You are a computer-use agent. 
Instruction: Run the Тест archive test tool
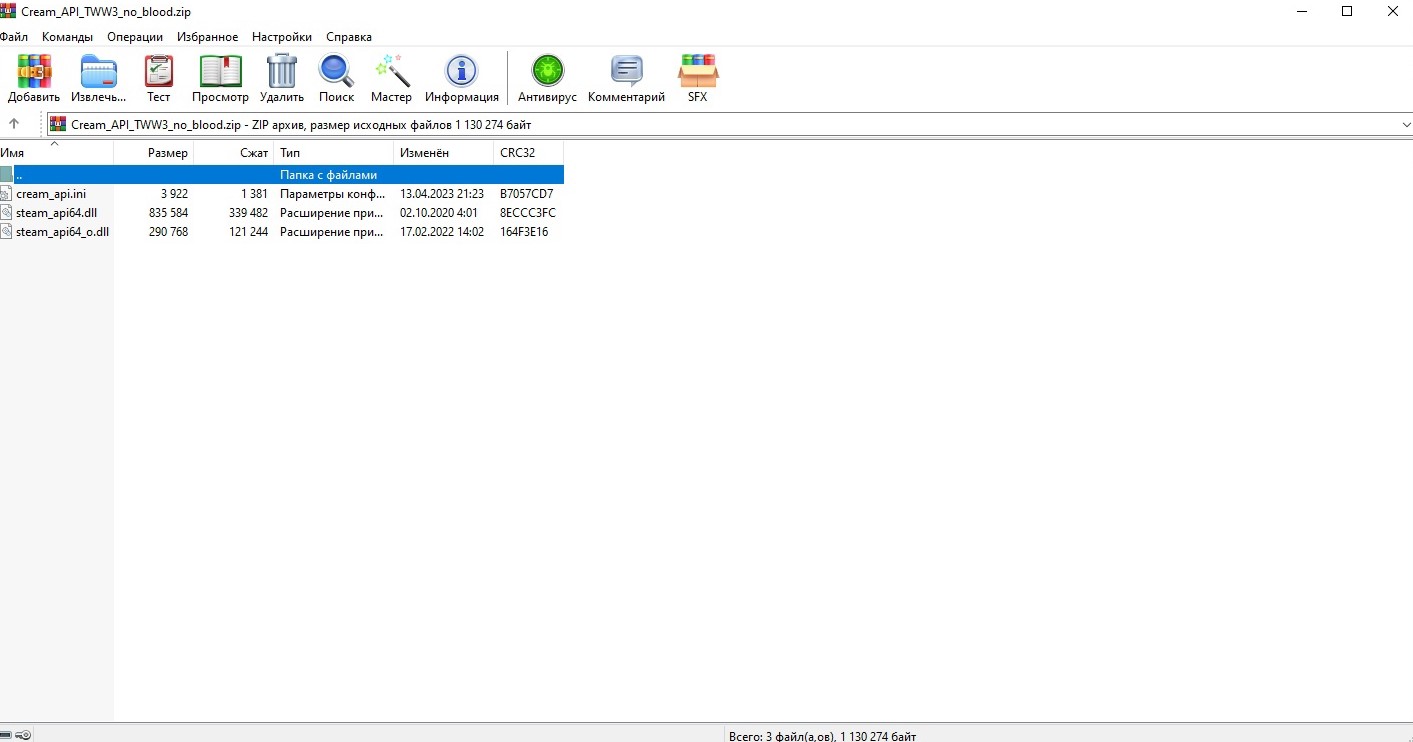coord(158,78)
